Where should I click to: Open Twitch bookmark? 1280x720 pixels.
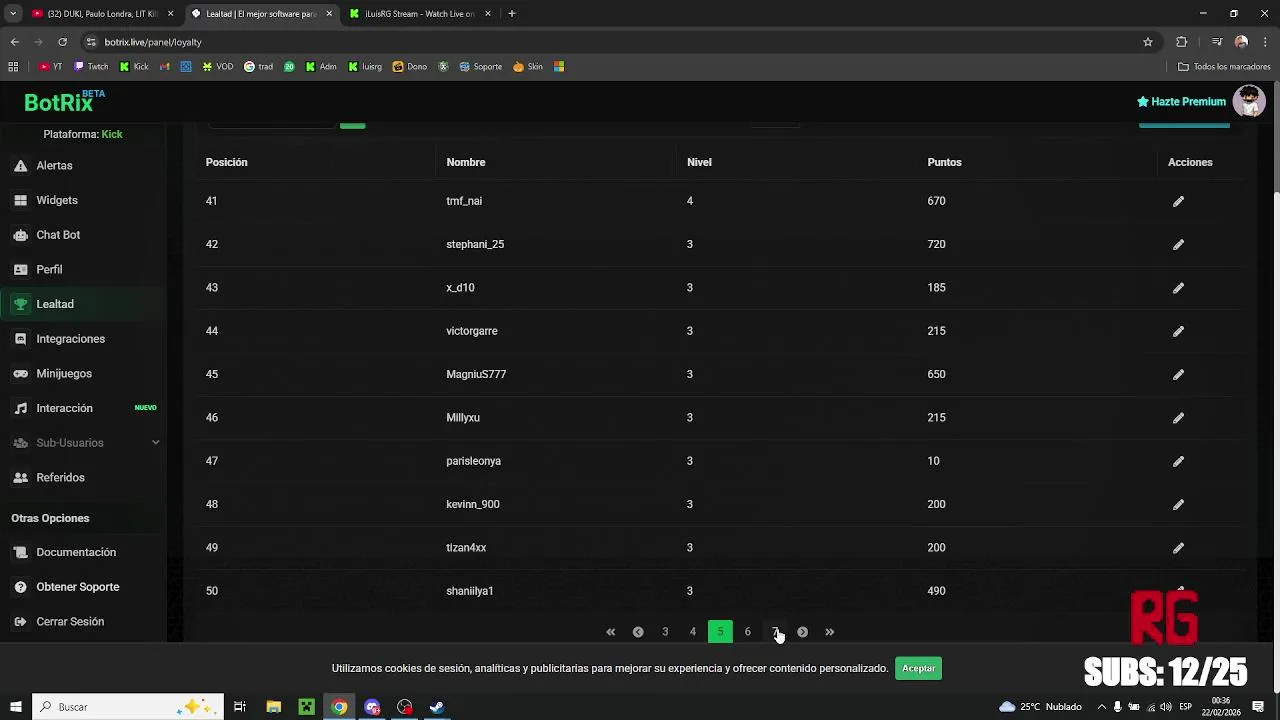[91, 67]
